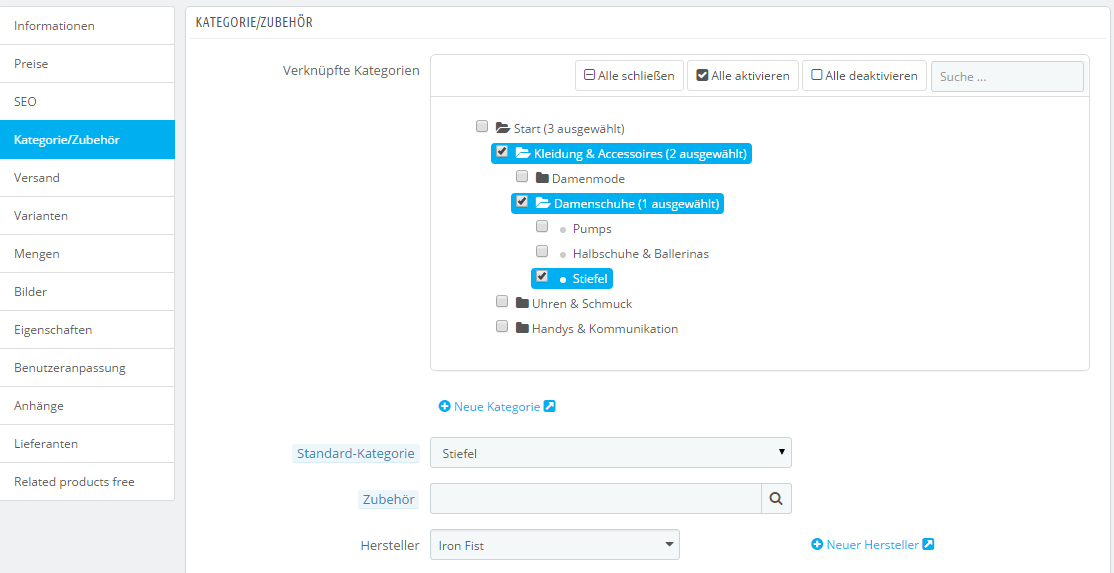Click the Handys & Kommunikation folder icon

(x=522, y=328)
